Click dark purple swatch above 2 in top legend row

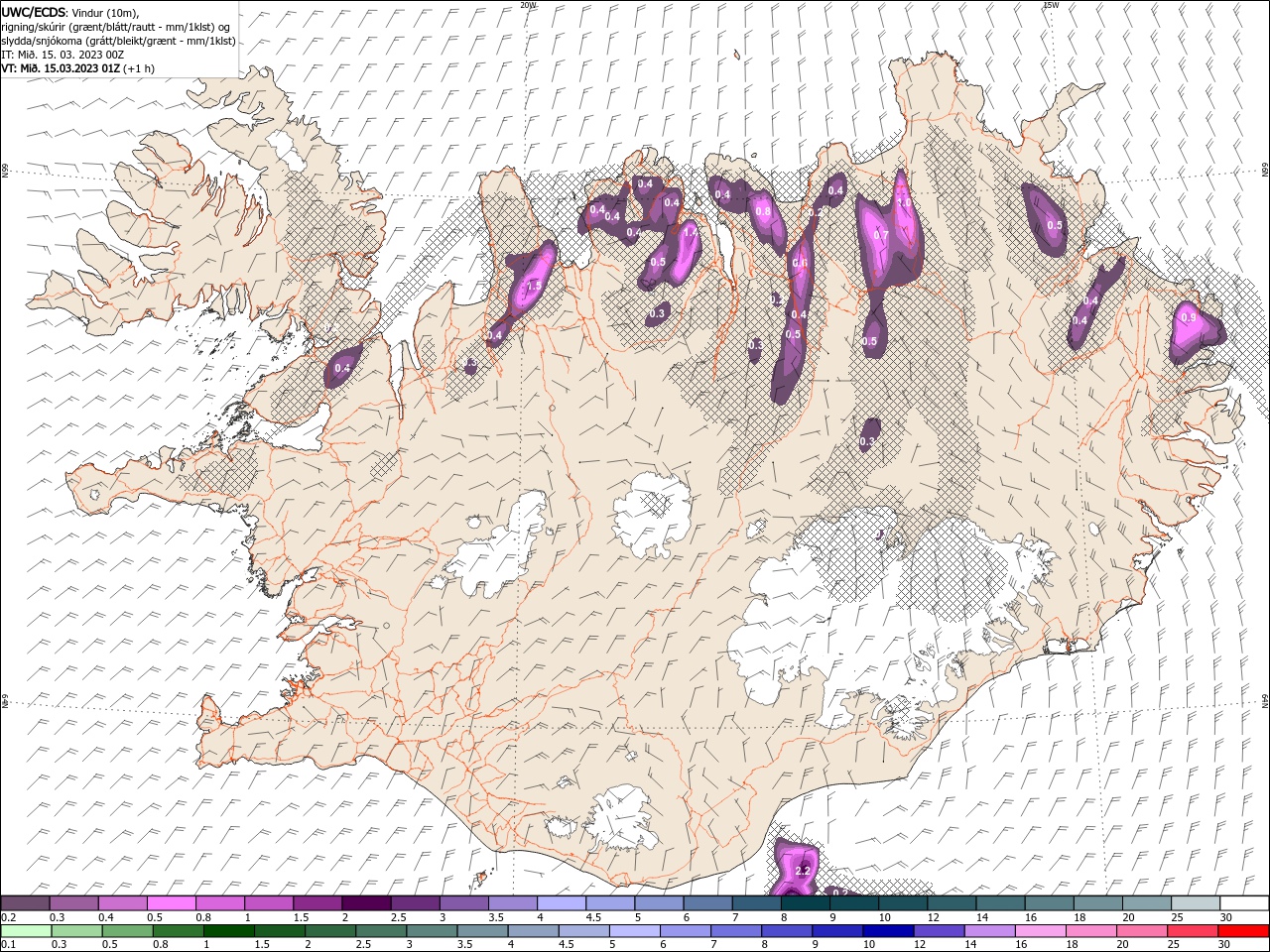366,903
